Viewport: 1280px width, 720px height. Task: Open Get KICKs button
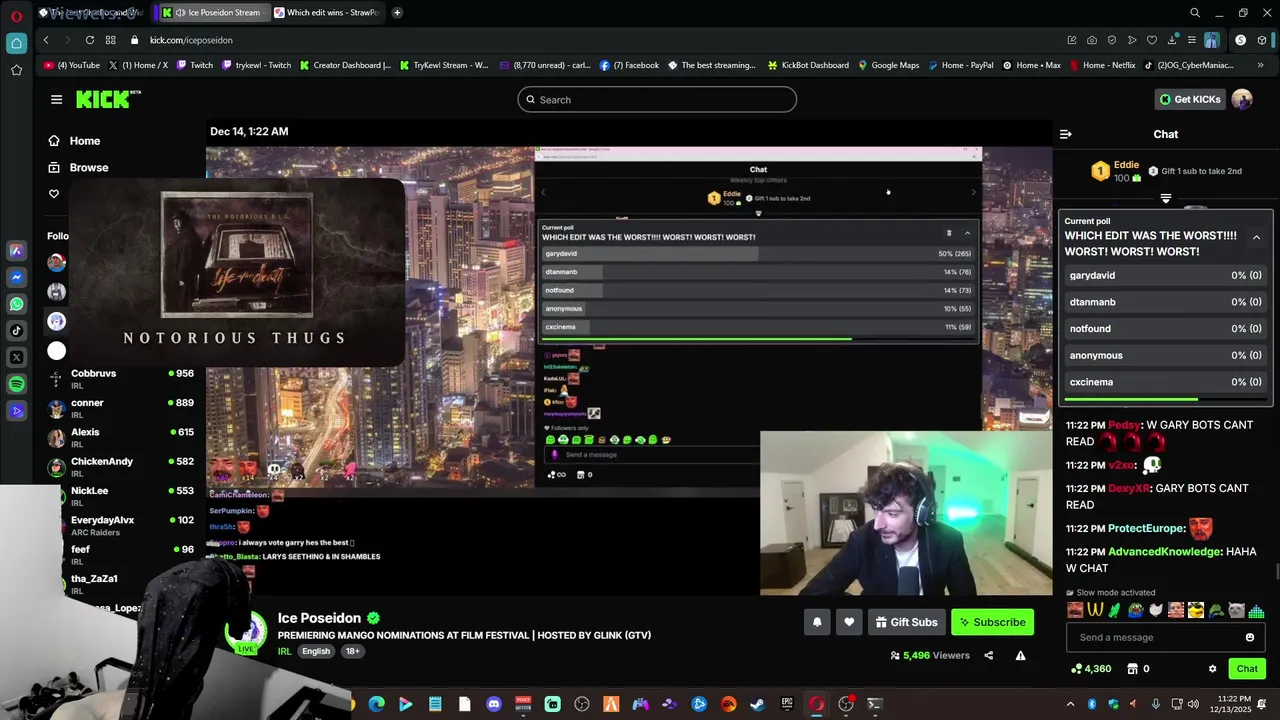pyautogui.click(x=1190, y=99)
